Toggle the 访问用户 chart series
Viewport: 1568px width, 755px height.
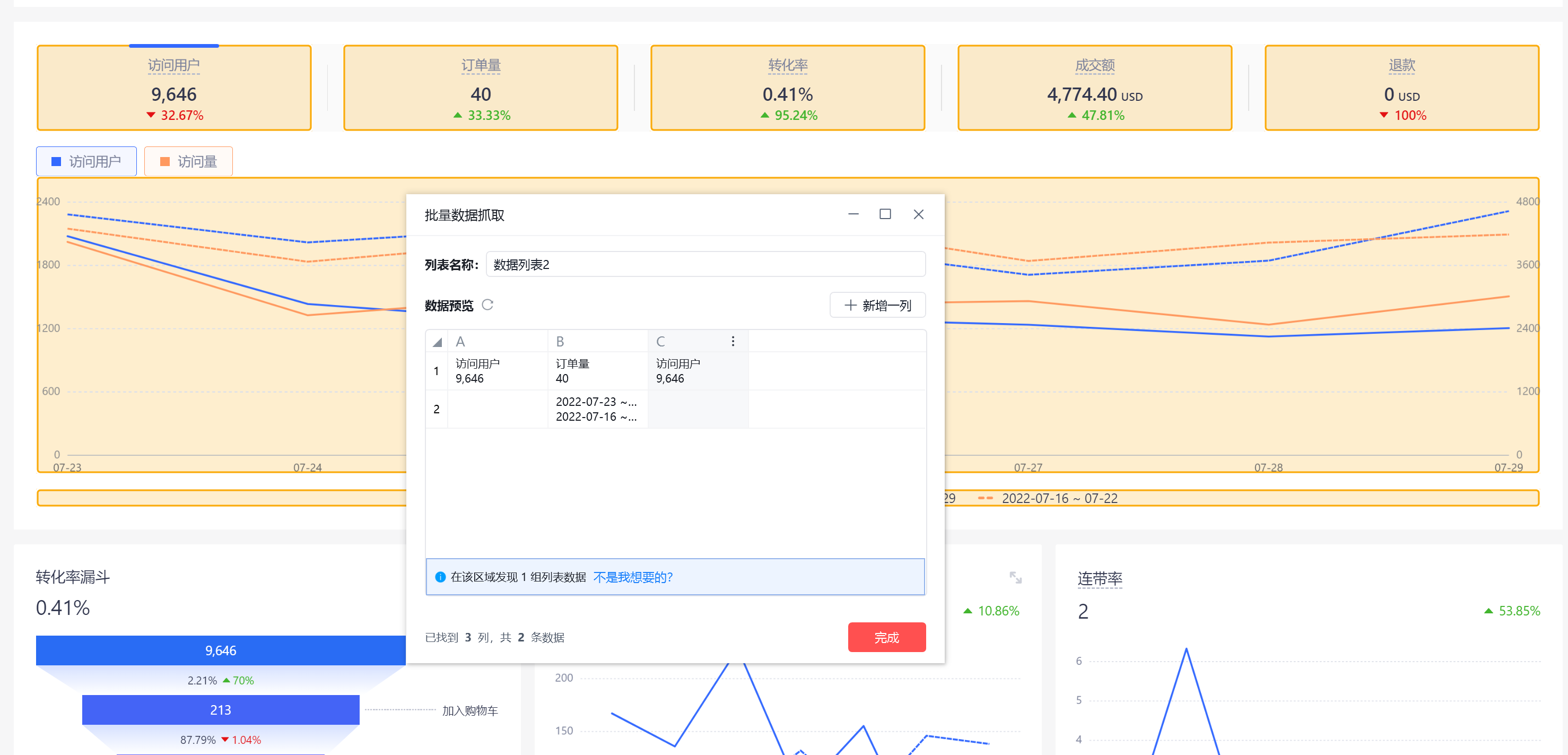click(x=86, y=161)
